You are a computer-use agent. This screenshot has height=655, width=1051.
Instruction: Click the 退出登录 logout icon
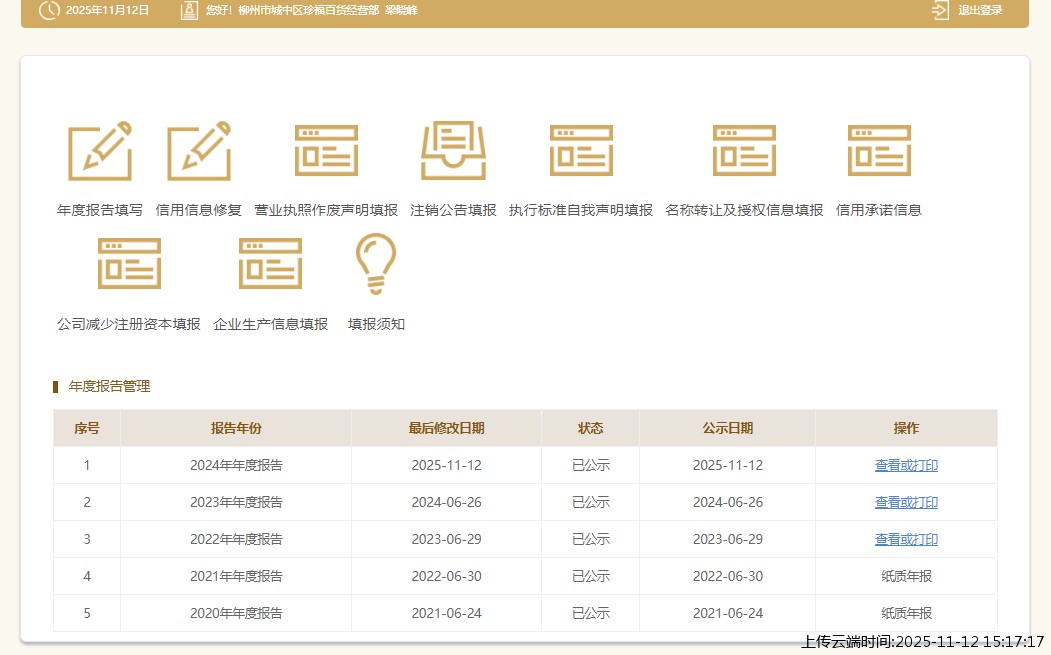(x=940, y=10)
